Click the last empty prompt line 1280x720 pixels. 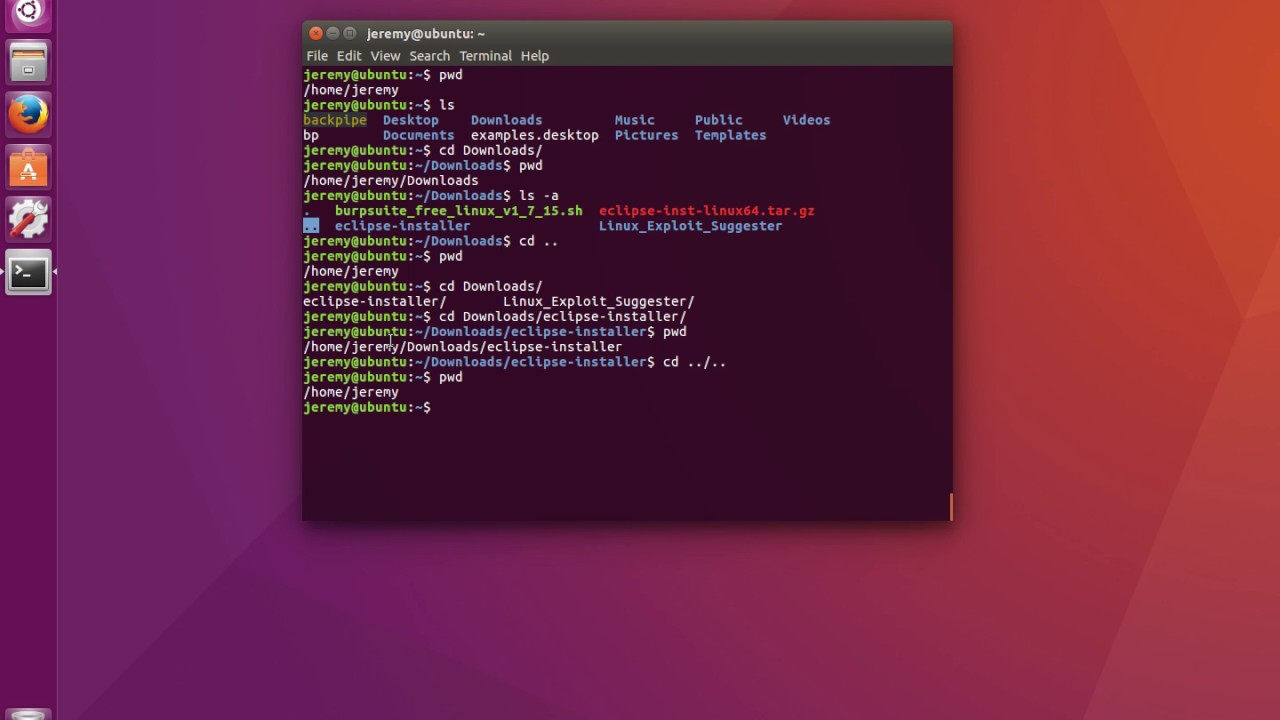(x=367, y=408)
